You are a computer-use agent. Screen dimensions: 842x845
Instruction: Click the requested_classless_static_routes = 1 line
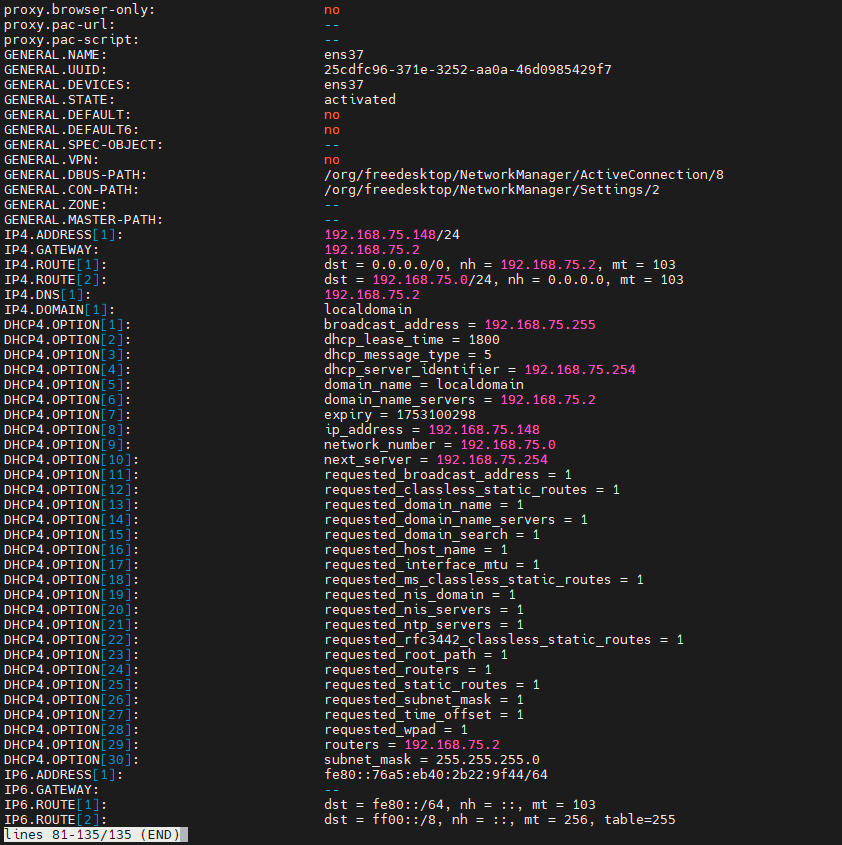click(x=472, y=489)
